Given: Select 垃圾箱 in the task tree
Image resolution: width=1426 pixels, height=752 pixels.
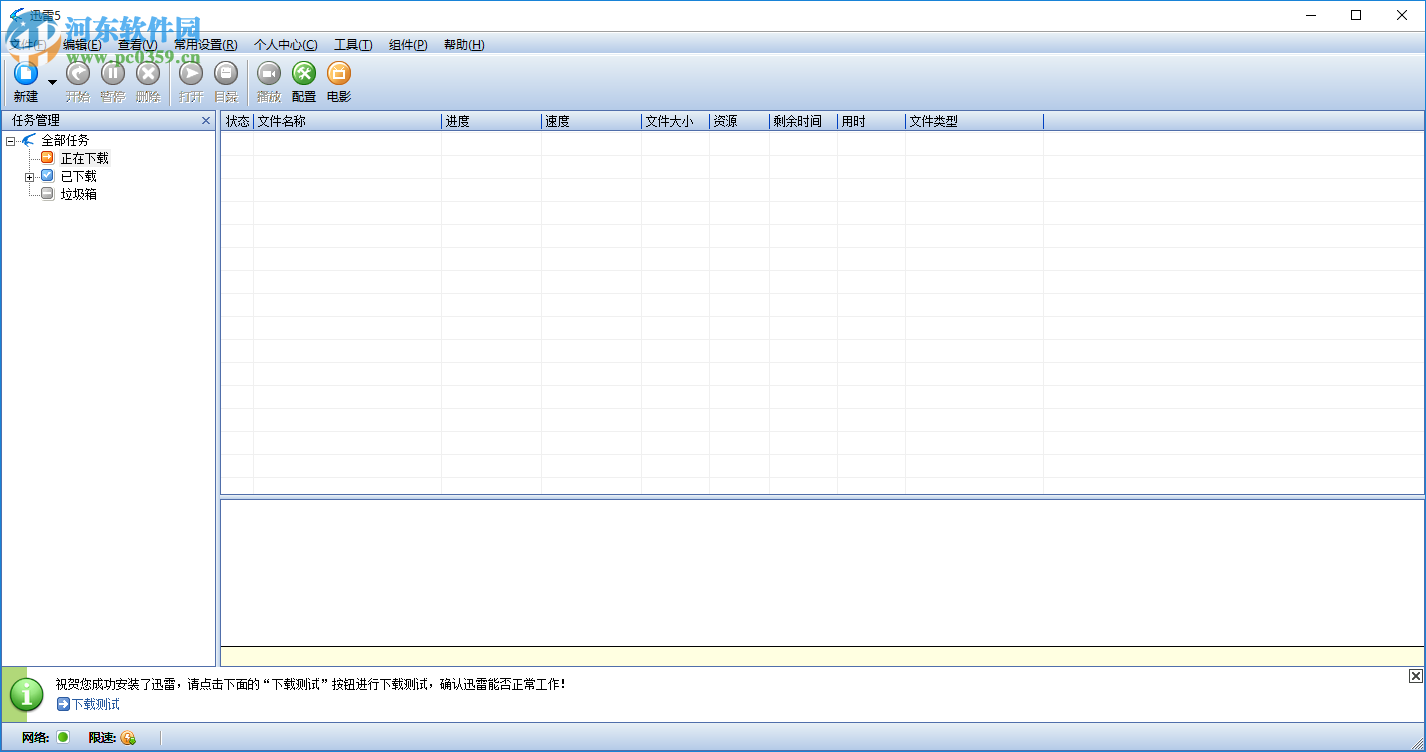Looking at the screenshot, I should click(79, 195).
